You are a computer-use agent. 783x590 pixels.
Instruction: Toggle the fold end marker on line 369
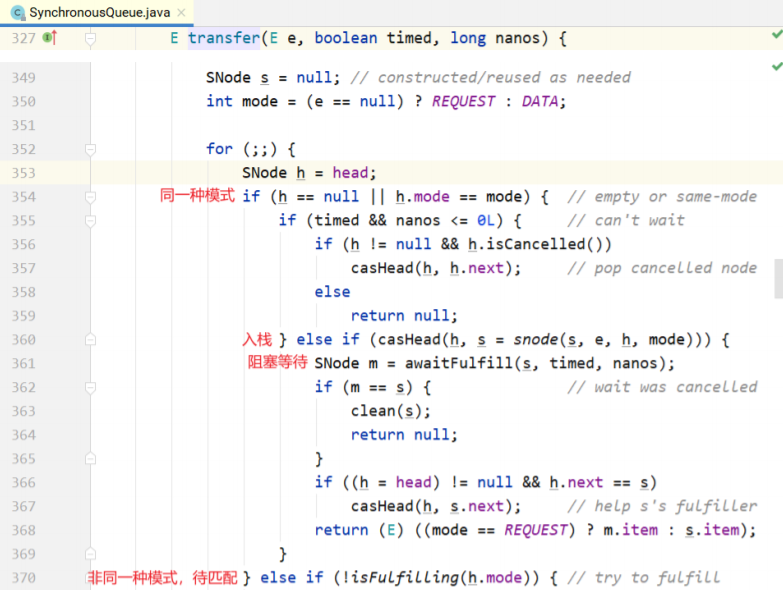(90, 554)
